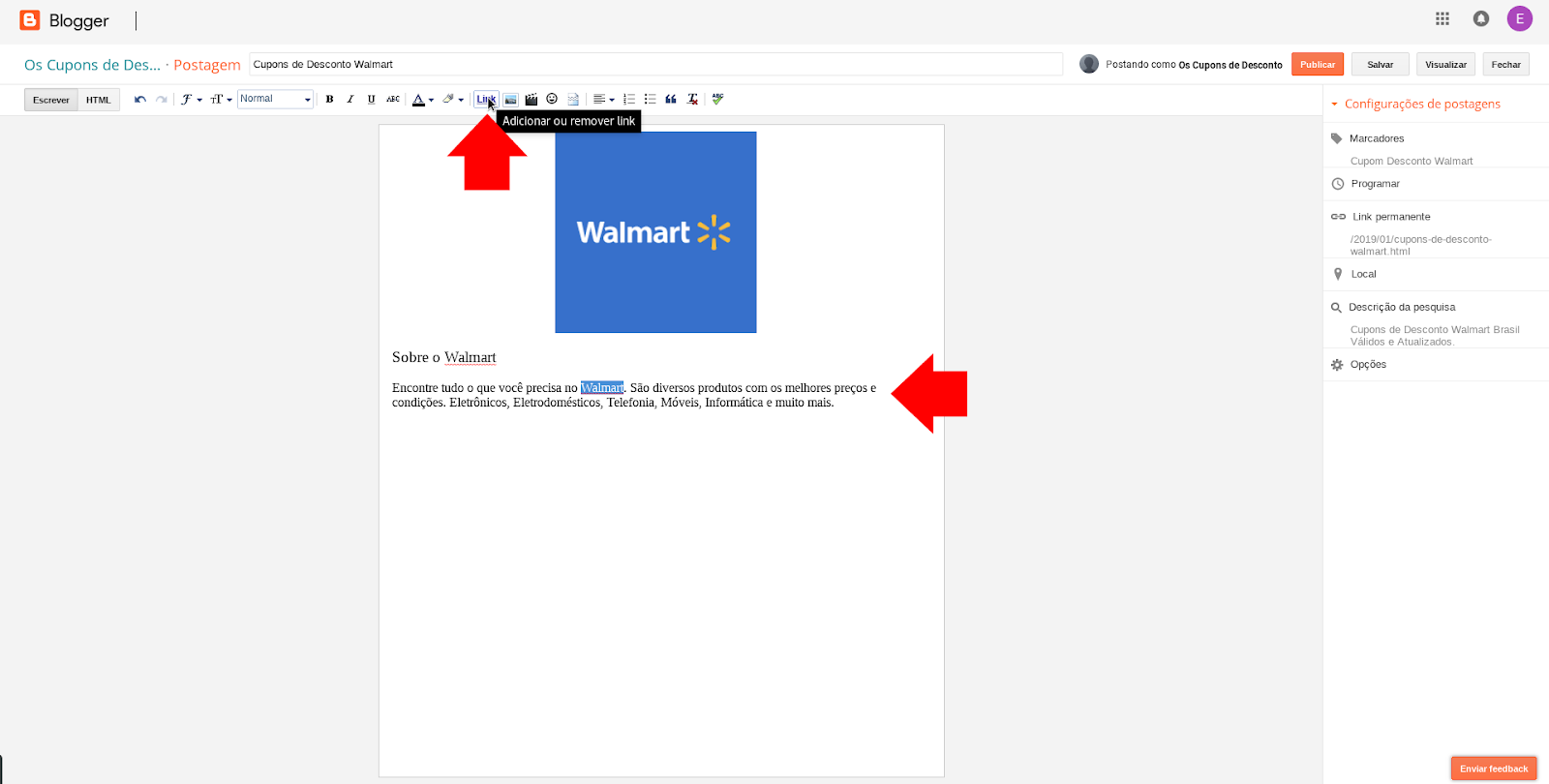The width and height of the screenshot is (1549, 784).
Task: Expand the Local section
Action: pos(1363,274)
